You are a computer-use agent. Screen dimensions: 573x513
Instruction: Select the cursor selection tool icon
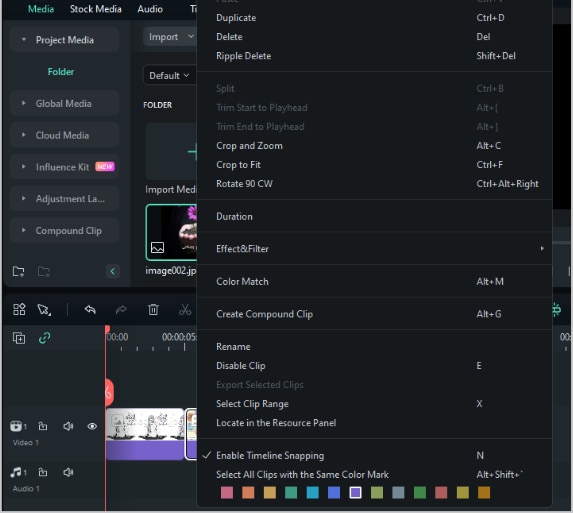[44, 310]
